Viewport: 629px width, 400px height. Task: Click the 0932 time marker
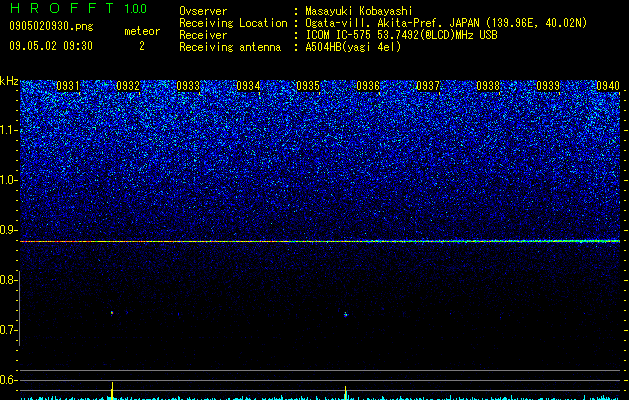(x=128, y=86)
